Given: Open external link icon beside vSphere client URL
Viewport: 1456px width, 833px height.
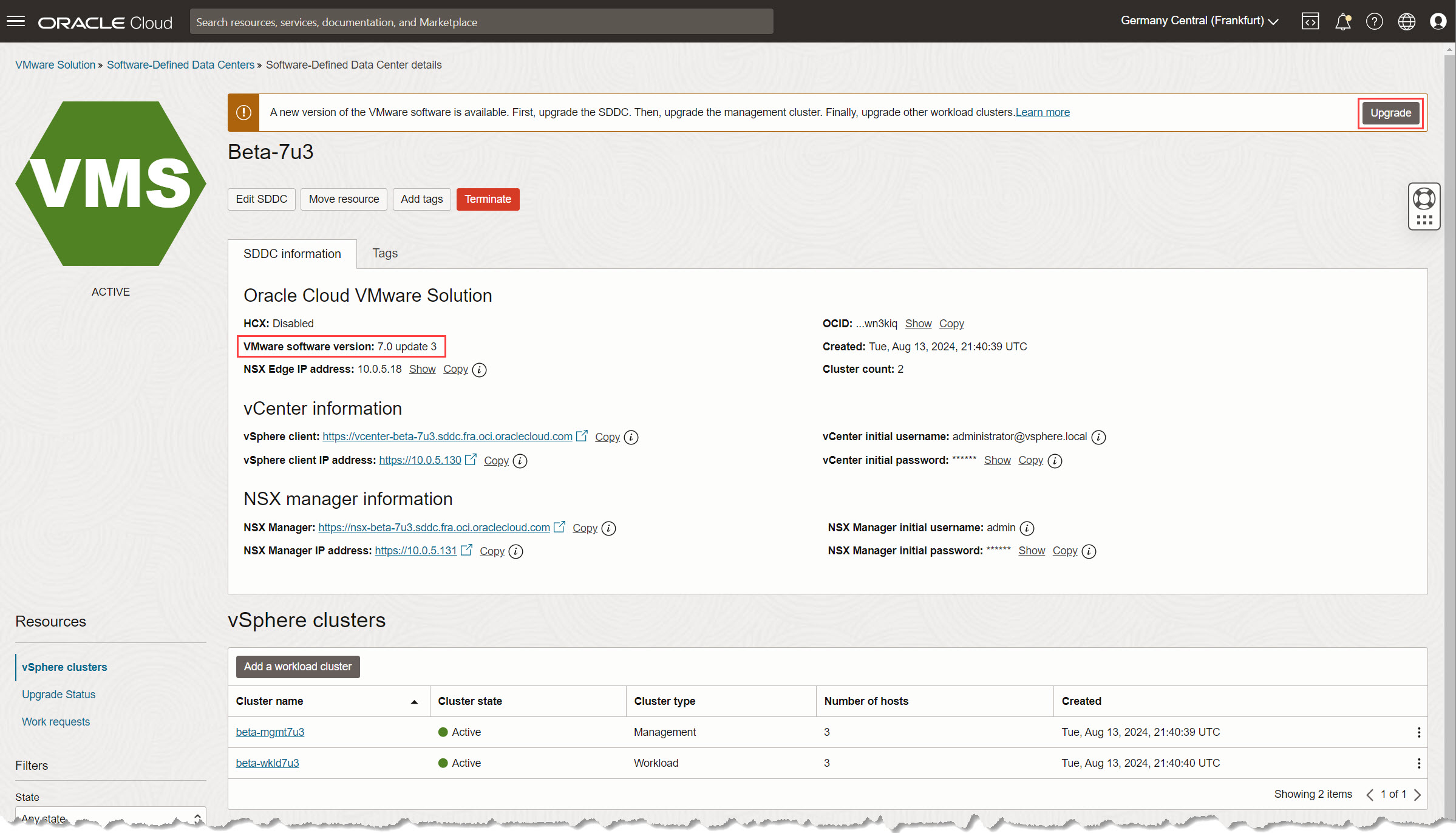Looking at the screenshot, I should point(582,436).
